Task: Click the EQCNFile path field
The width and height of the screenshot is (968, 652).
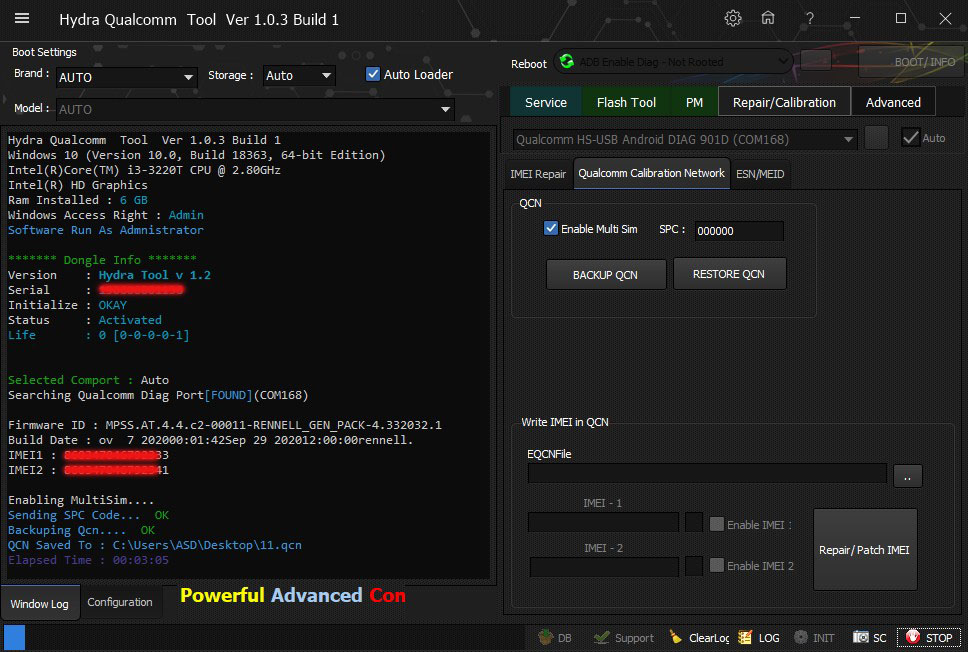Action: [x=707, y=474]
